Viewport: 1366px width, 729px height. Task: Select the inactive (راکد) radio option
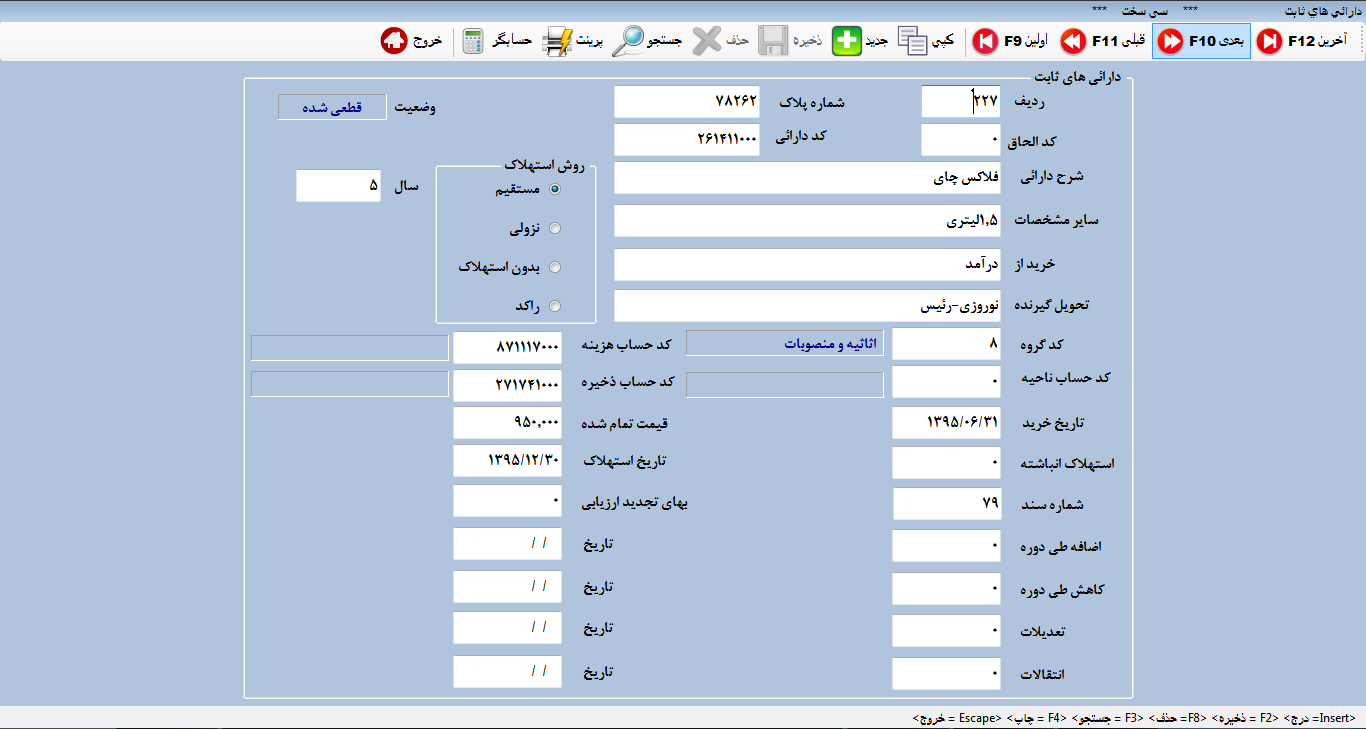tap(555, 306)
